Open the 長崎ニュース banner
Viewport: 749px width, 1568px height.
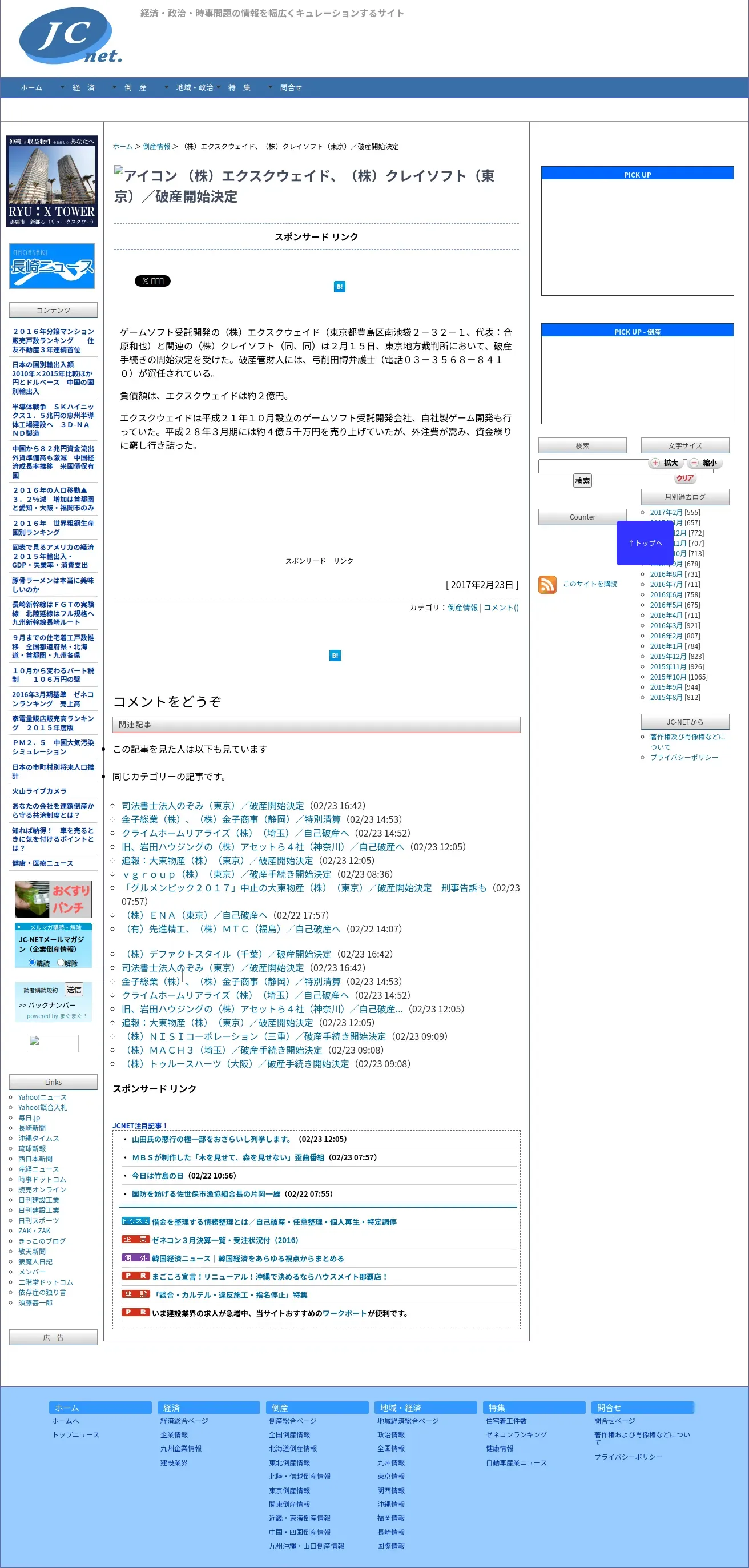52,266
